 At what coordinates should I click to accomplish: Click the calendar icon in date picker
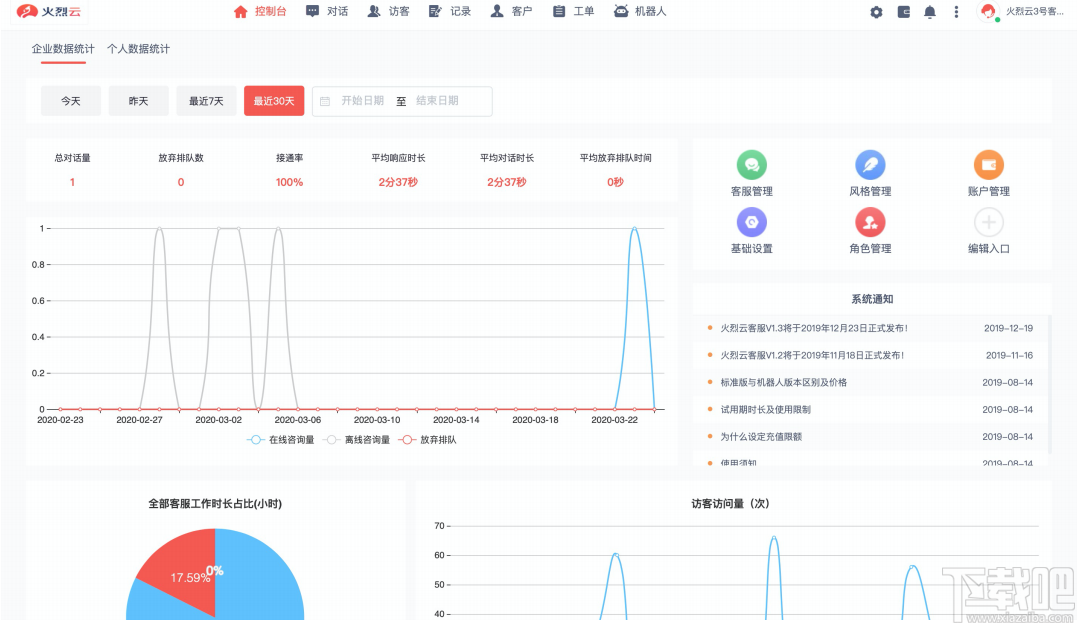coord(325,101)
